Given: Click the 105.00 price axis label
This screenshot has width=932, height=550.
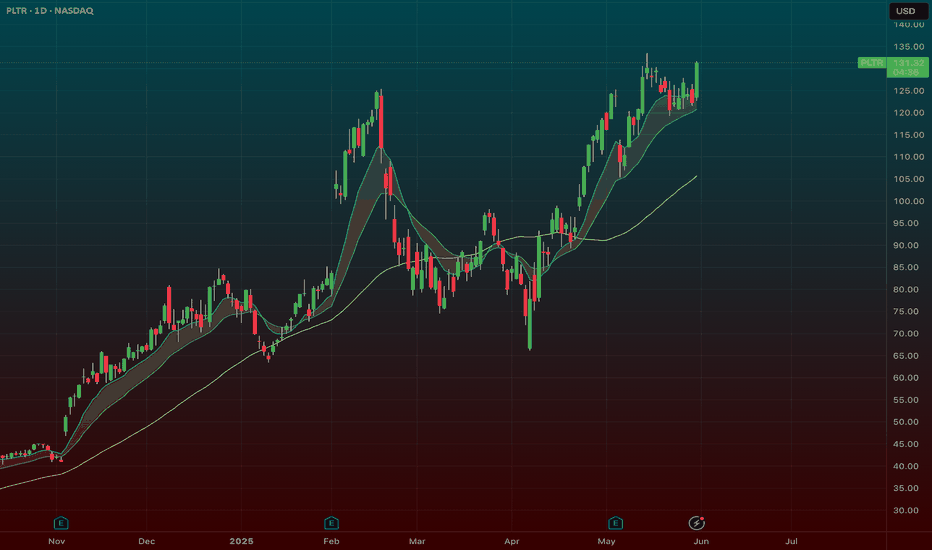Looking at the screenshot, I should pos(909,179).
